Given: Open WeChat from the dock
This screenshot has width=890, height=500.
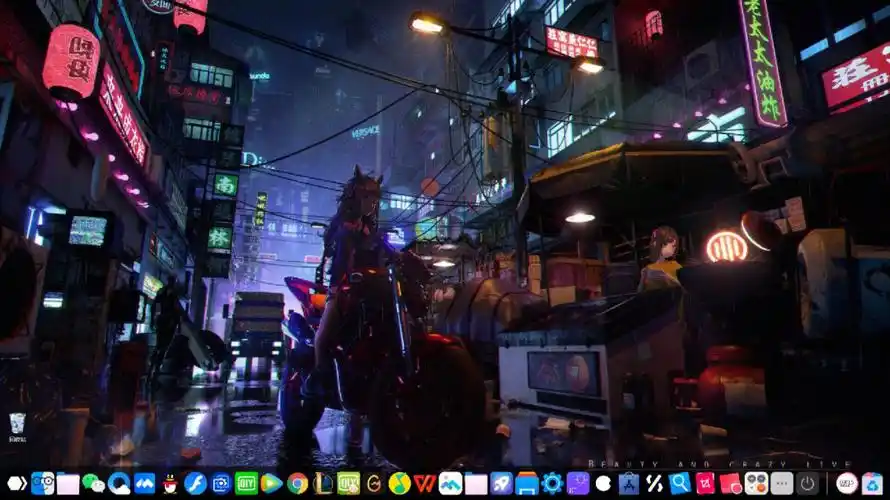Looking at the screenshot, I should pos(93,483).
